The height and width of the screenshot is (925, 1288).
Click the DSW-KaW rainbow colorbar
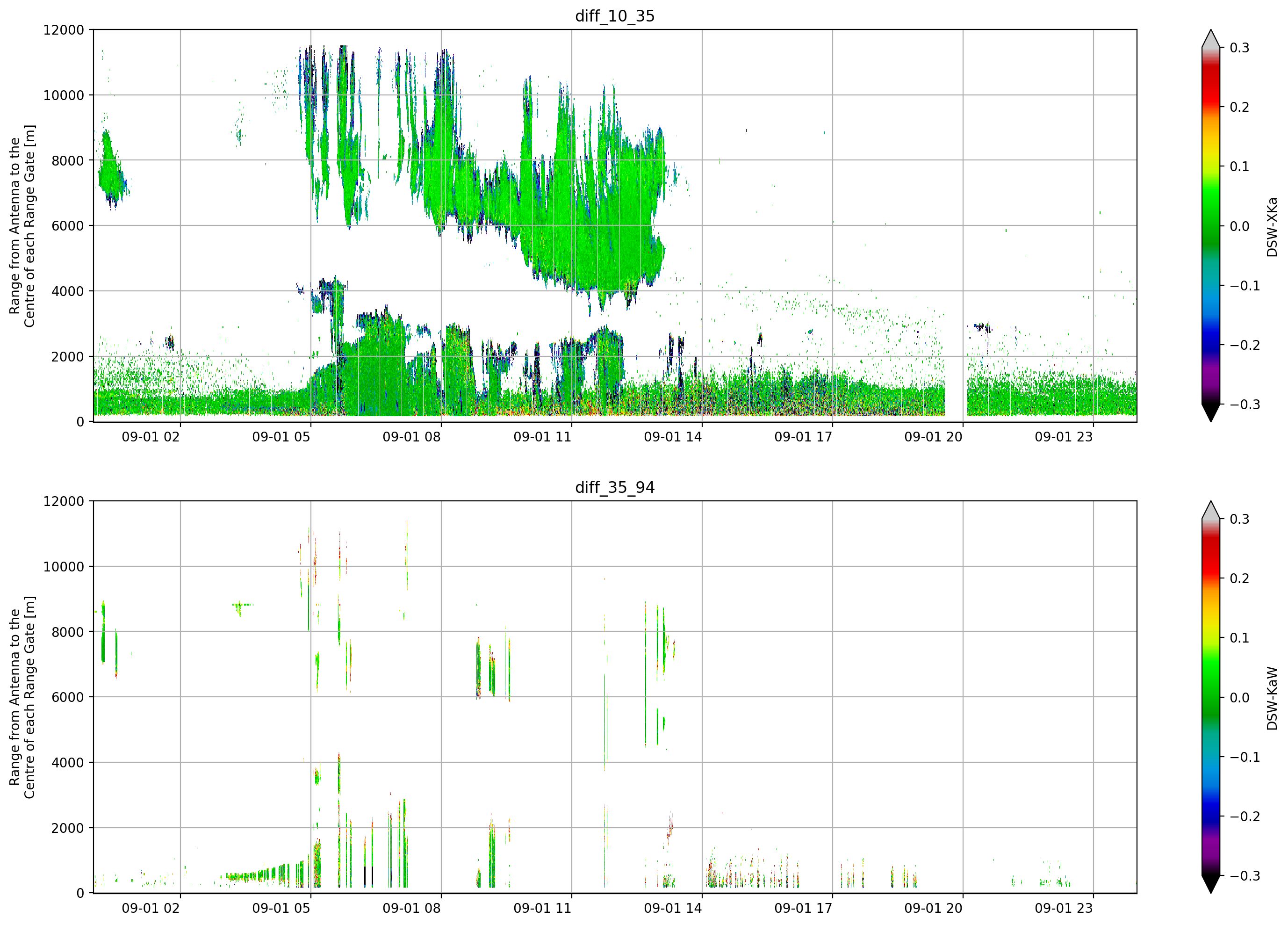tap(1211, 697)
